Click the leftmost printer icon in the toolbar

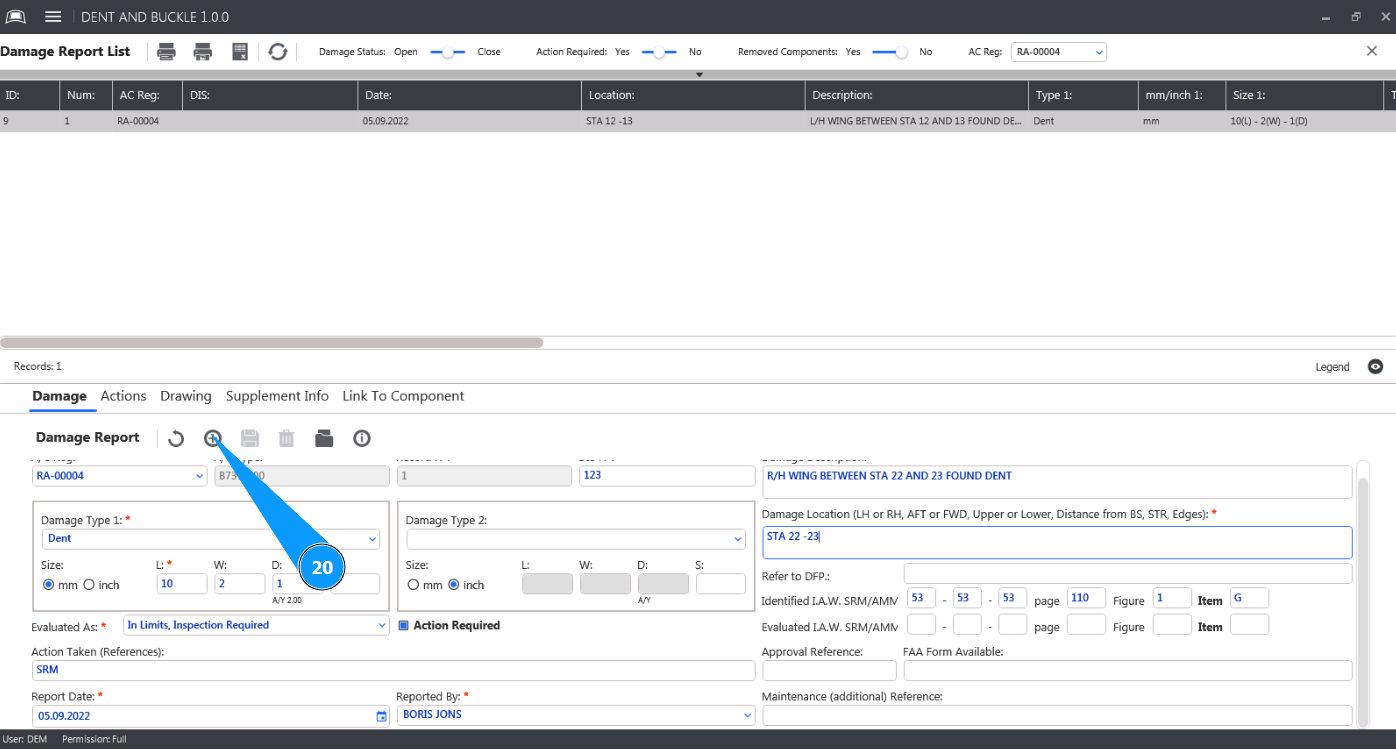167,52
